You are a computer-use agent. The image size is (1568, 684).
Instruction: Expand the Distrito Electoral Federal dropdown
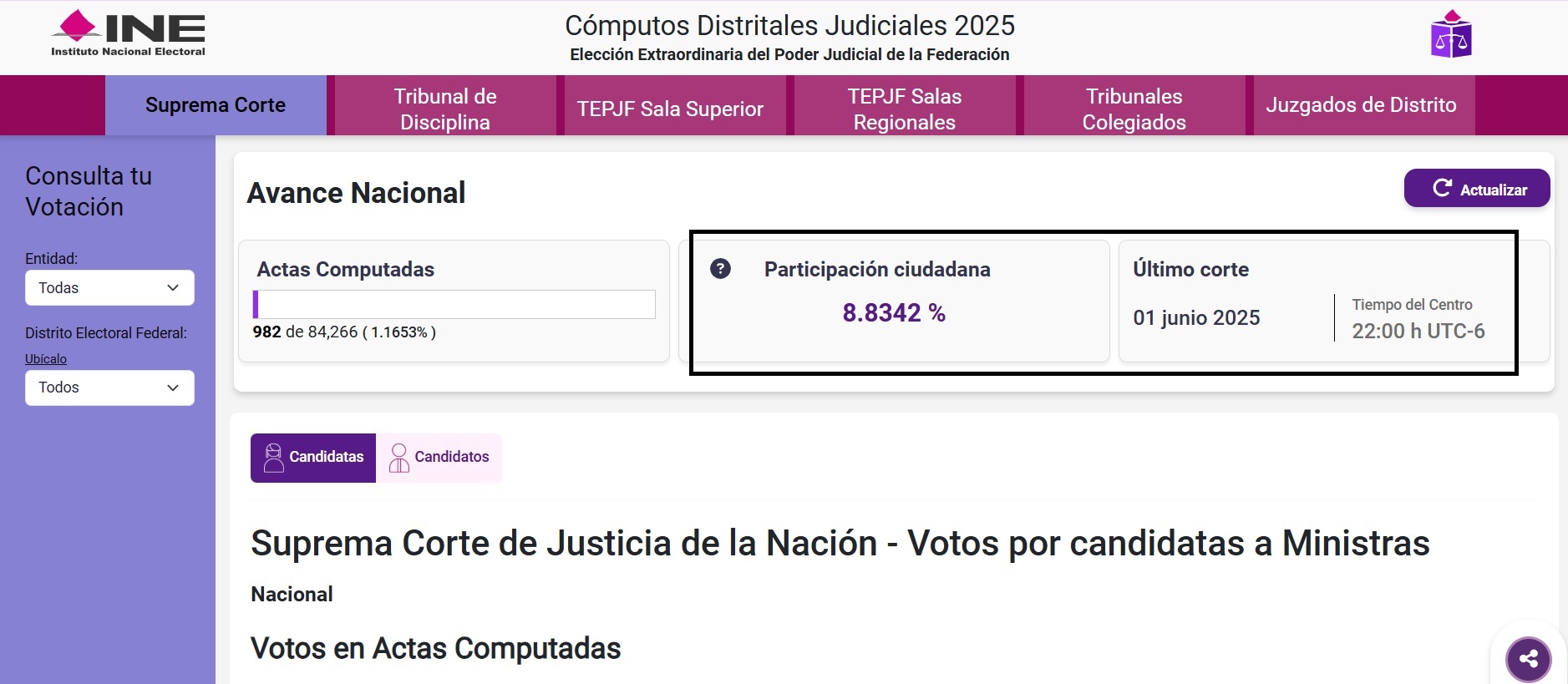click(x=109, y=388)
